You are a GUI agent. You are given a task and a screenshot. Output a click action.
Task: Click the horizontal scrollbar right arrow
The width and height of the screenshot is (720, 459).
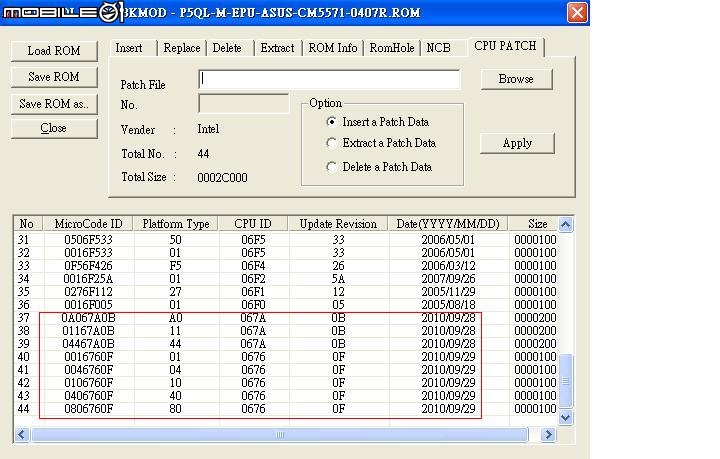[548, 435]
